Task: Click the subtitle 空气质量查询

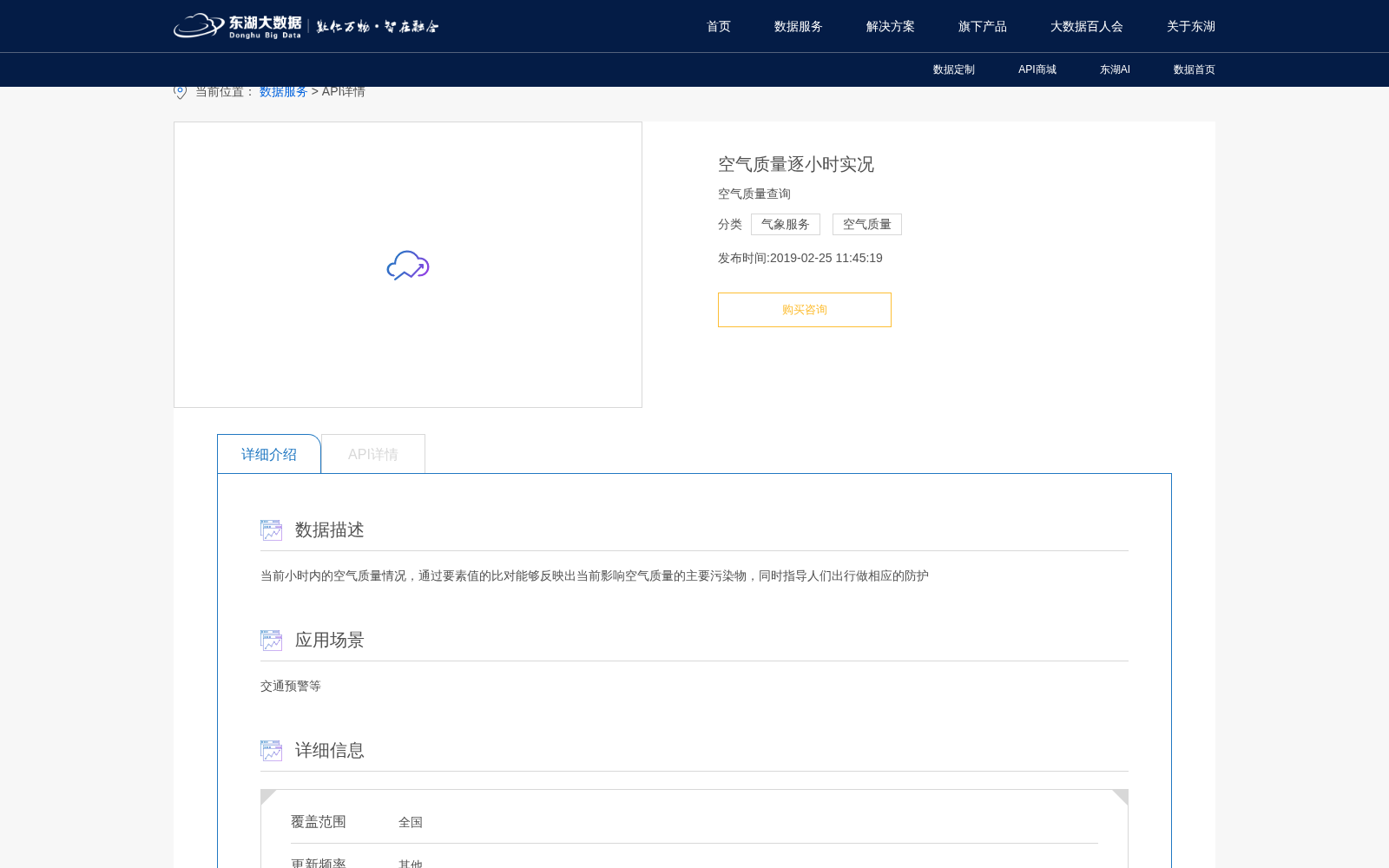Action: 754,194
